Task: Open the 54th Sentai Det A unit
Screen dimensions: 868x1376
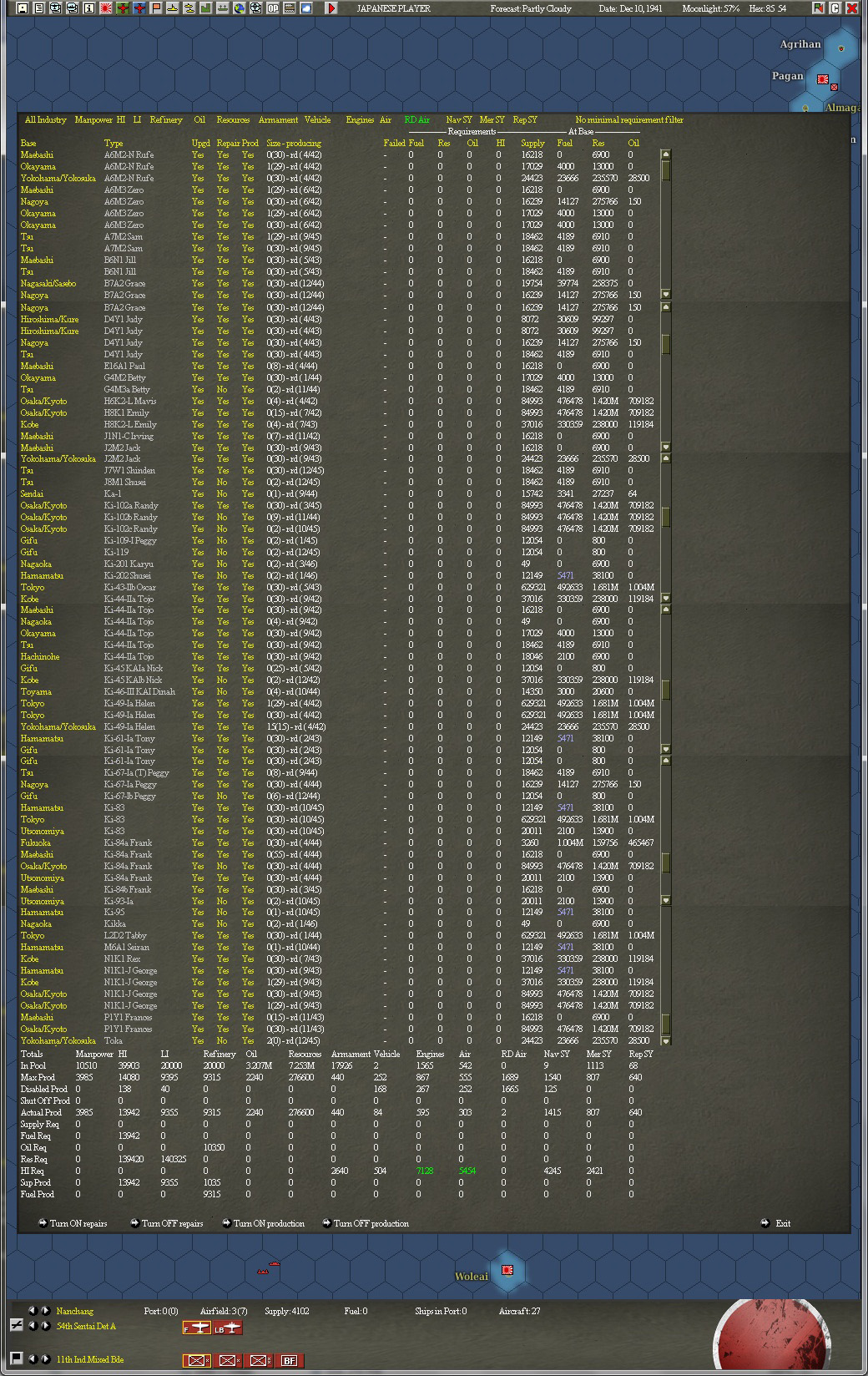Action: tap(86, 1326)
